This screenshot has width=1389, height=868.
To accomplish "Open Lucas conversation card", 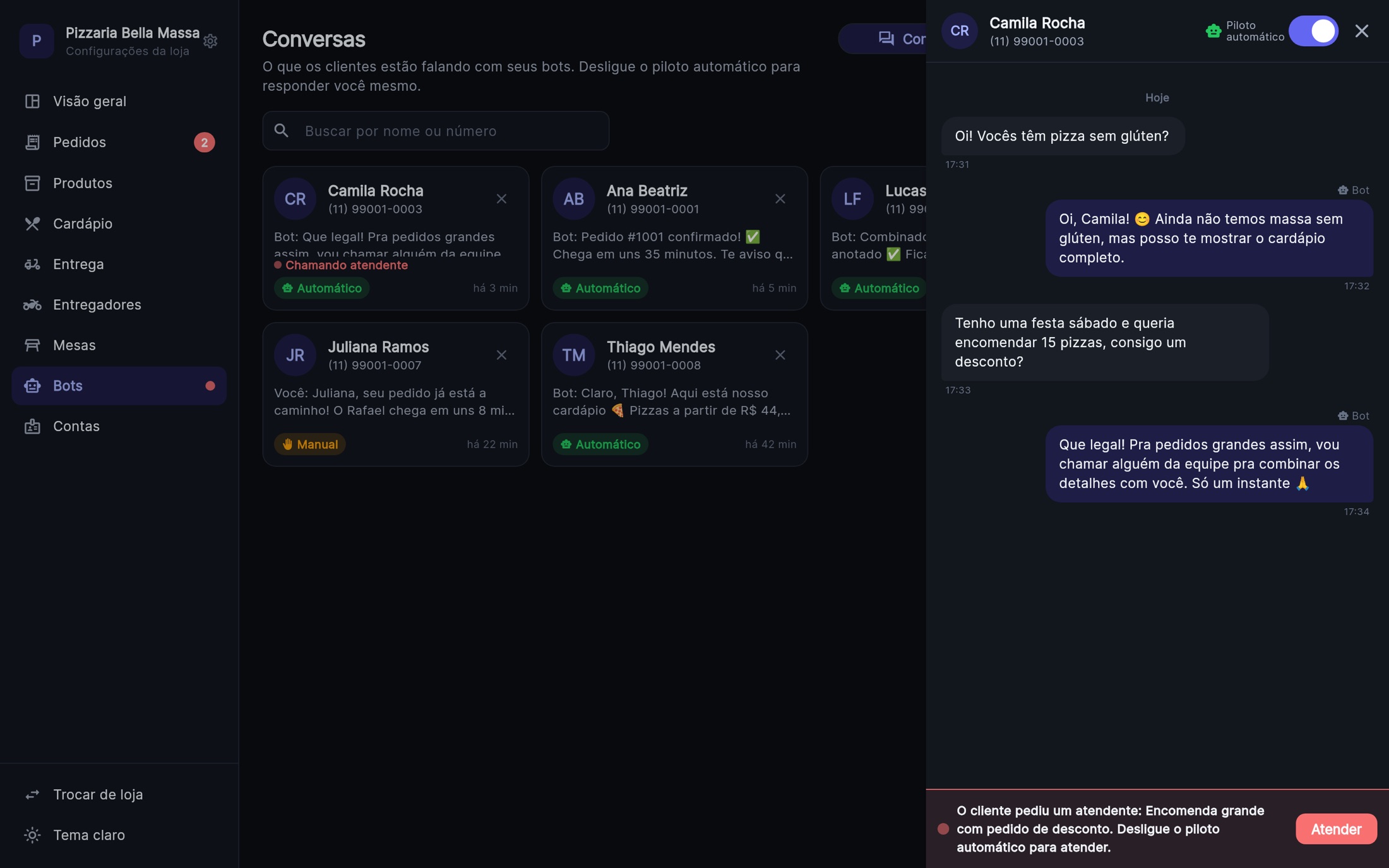I will click(873, 238).
